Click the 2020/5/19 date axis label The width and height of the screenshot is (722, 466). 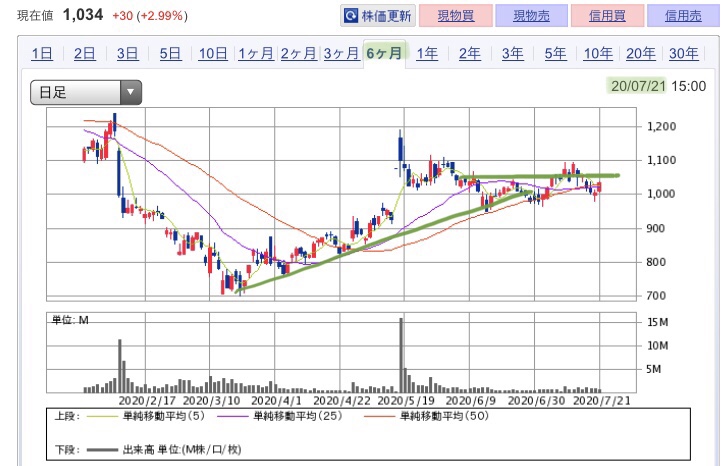coord(406,401)
